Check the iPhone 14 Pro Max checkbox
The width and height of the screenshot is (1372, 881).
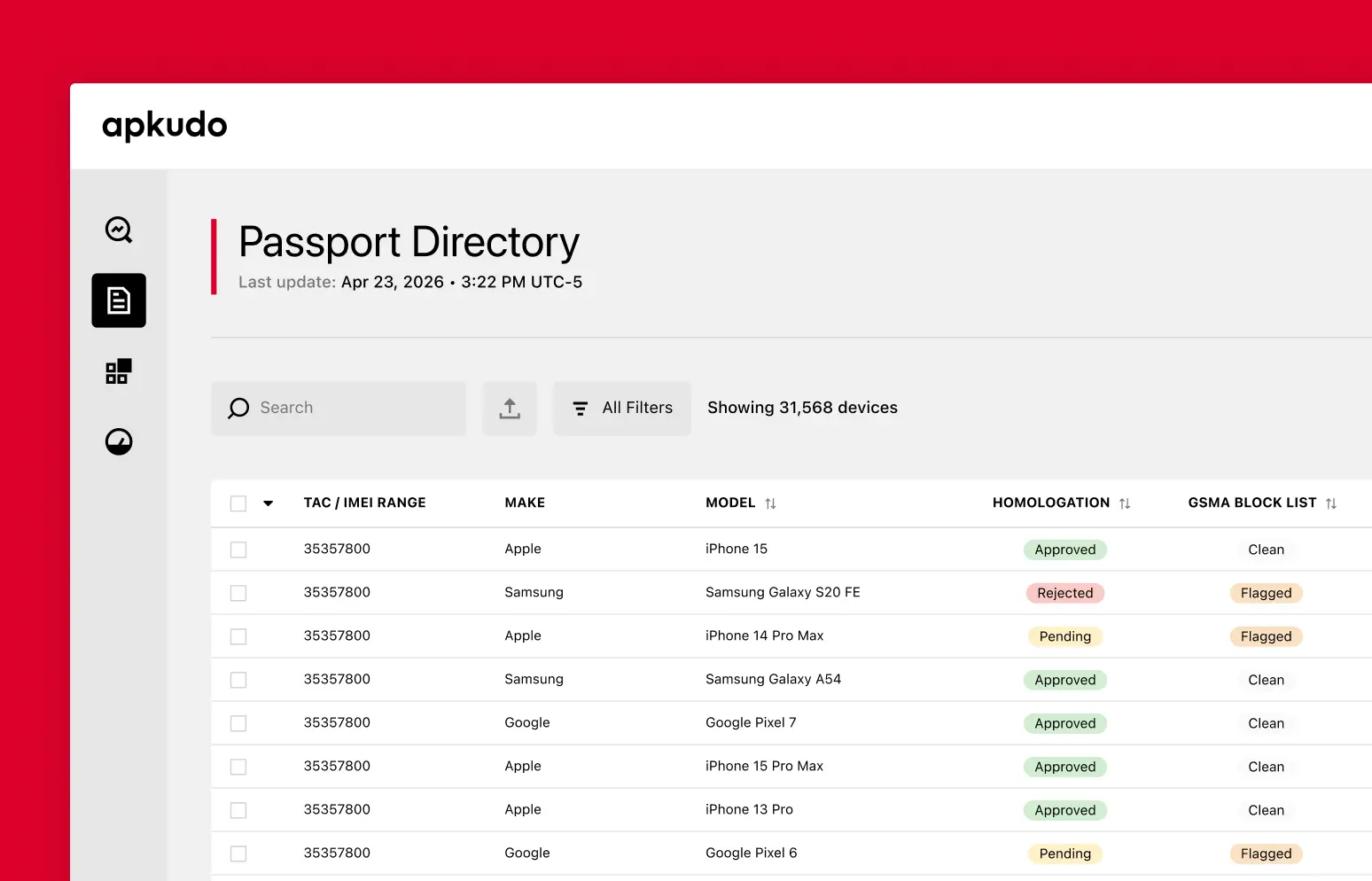click(238, 636)
